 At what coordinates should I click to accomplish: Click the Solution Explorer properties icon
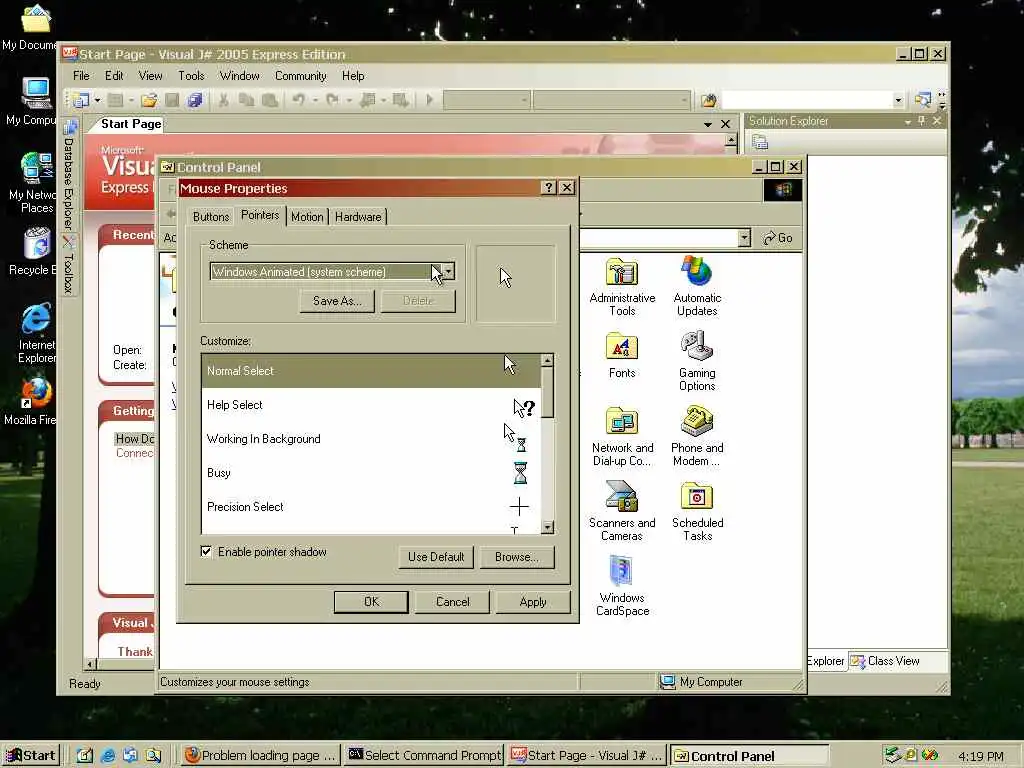tap(760, 142)
